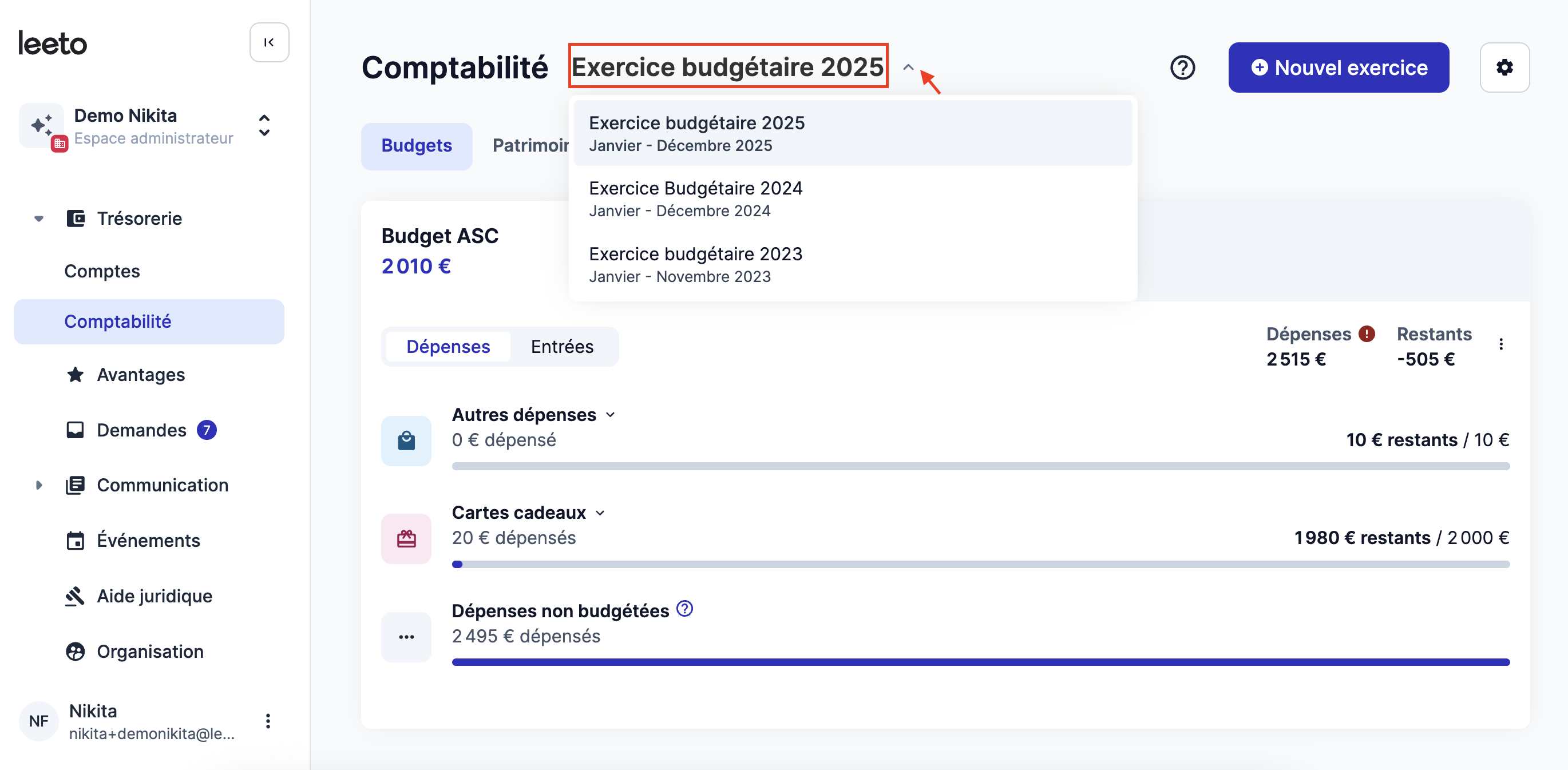Open Événements in the sidebar

[149, 541]
